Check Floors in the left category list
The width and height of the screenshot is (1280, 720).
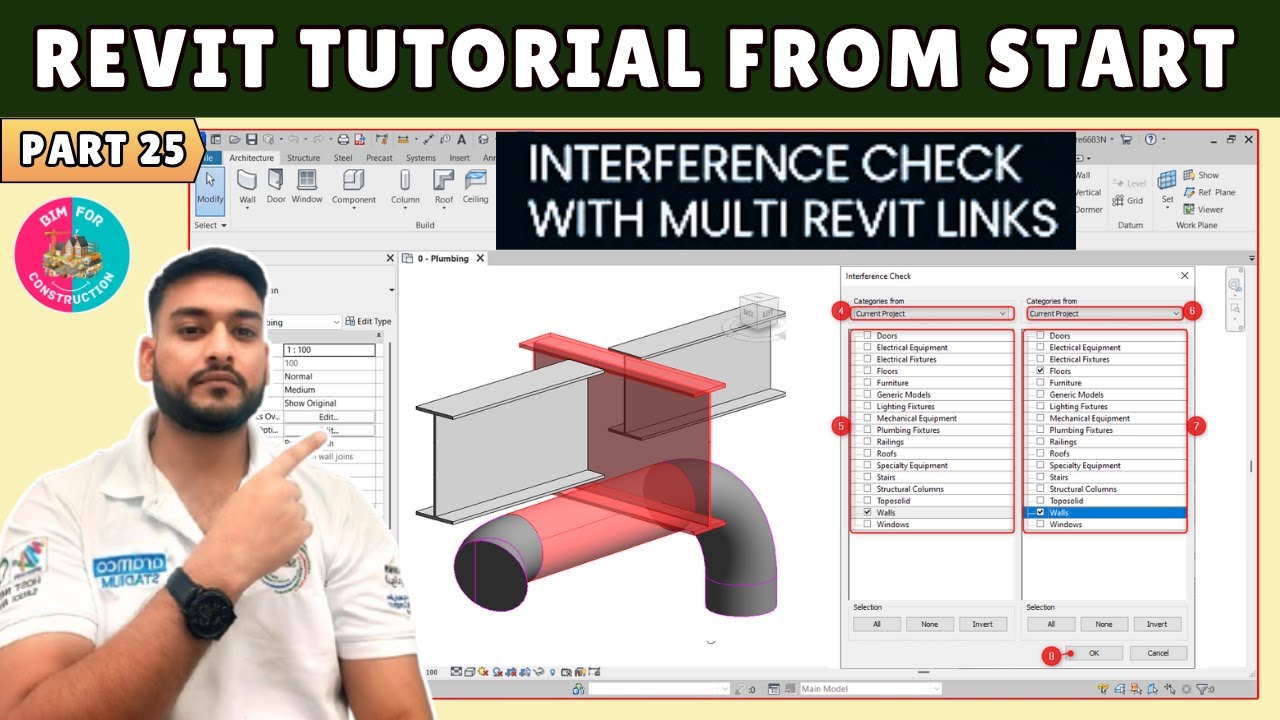[x=868, y=371]
